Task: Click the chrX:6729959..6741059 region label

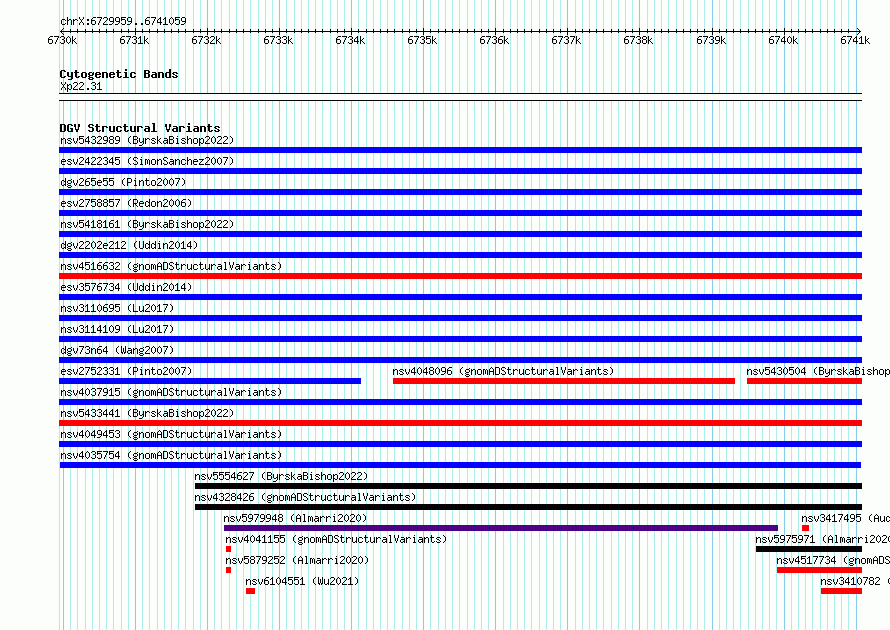Action: tap(123, 21)
